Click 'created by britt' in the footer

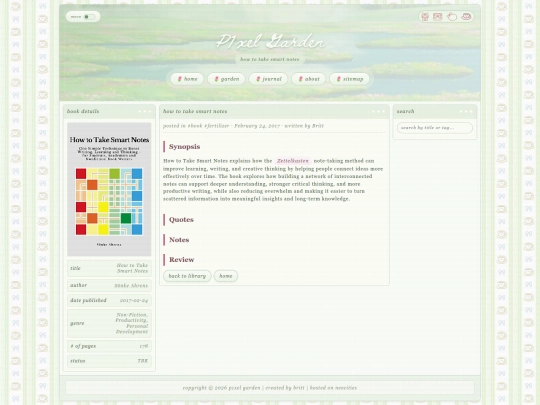pyautogui.click(x=285, y=388)
